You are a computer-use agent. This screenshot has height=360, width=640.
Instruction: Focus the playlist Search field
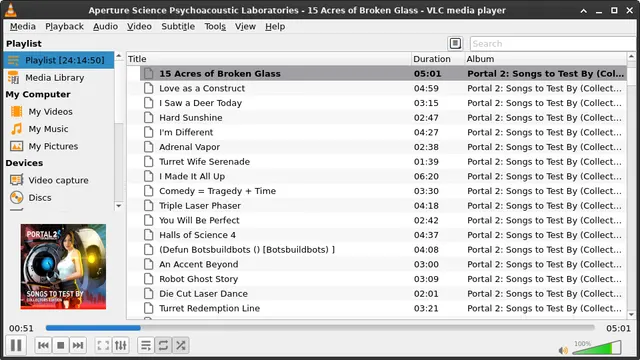click(x=553, y=44)
